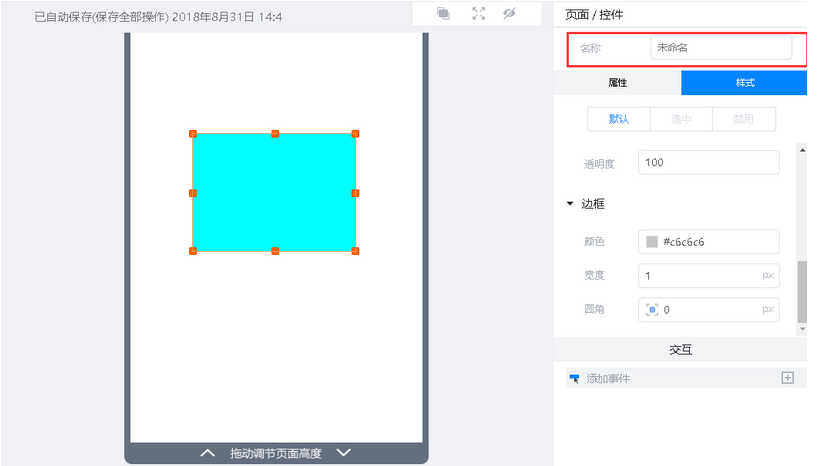Switch to the 属性 tab
Viewport: 838px width, 466px height.
[617, 83]
